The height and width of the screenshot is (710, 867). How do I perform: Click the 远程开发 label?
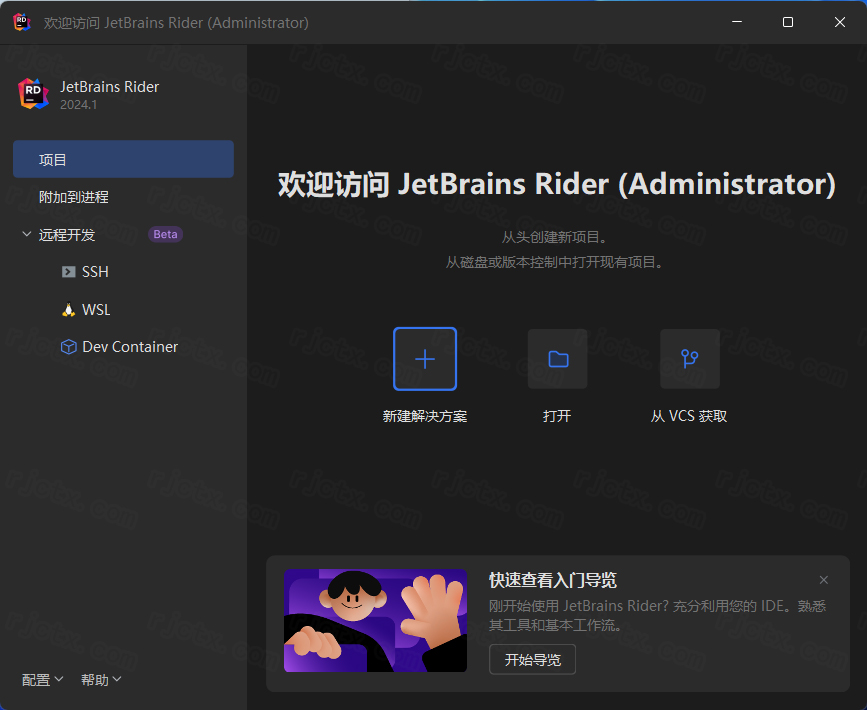click(67, 234)
